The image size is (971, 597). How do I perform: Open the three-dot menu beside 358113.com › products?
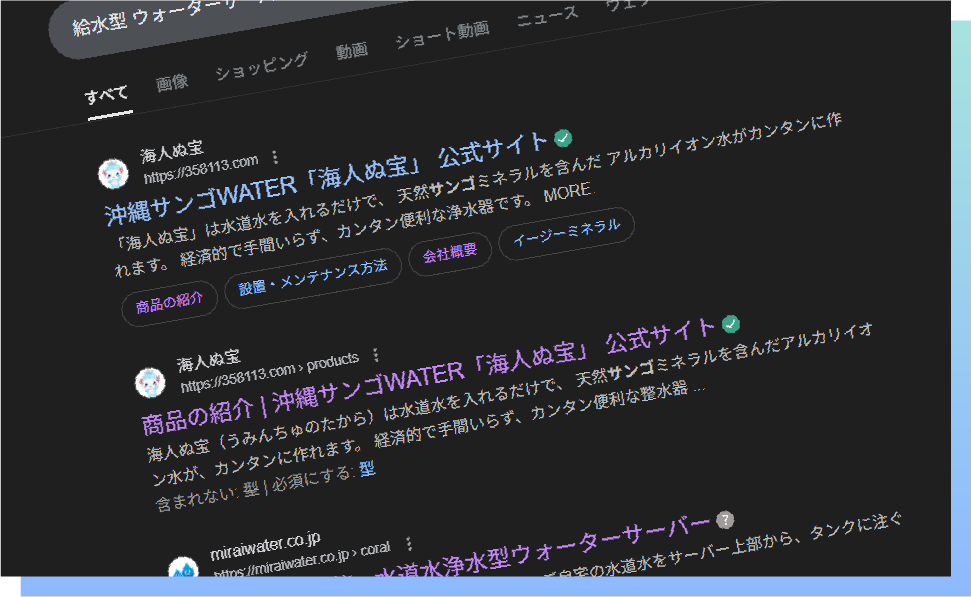pos(375,355)
